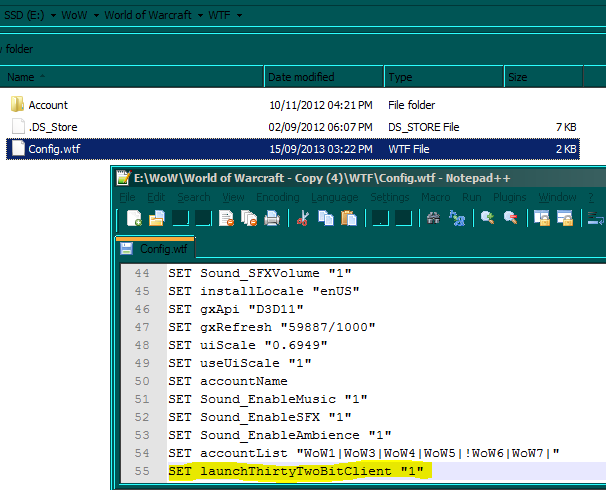The height and width of the screenshot is (490, 606).
Task: Click the Notepad++ title bar app icon
Action: (x=123, y=177)
